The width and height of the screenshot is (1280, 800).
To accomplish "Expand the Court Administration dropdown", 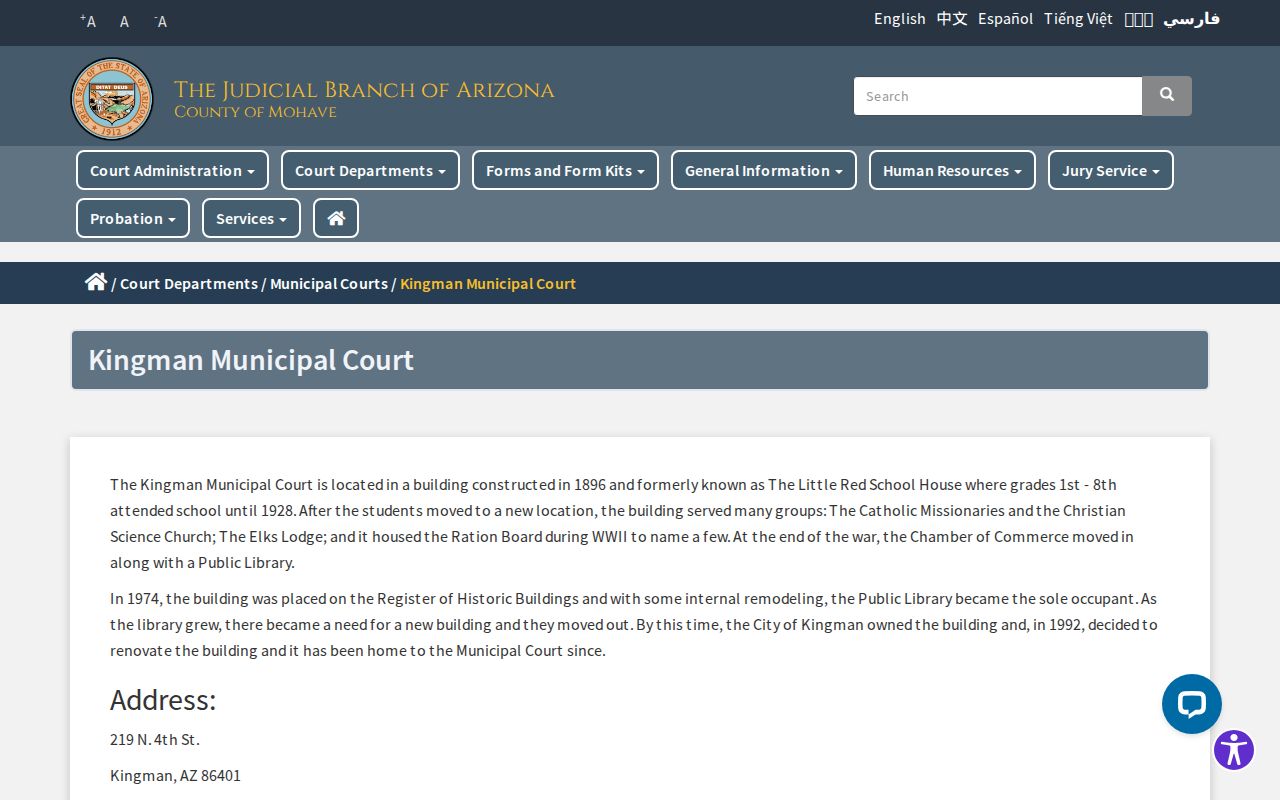I will (x=172, y=170).
